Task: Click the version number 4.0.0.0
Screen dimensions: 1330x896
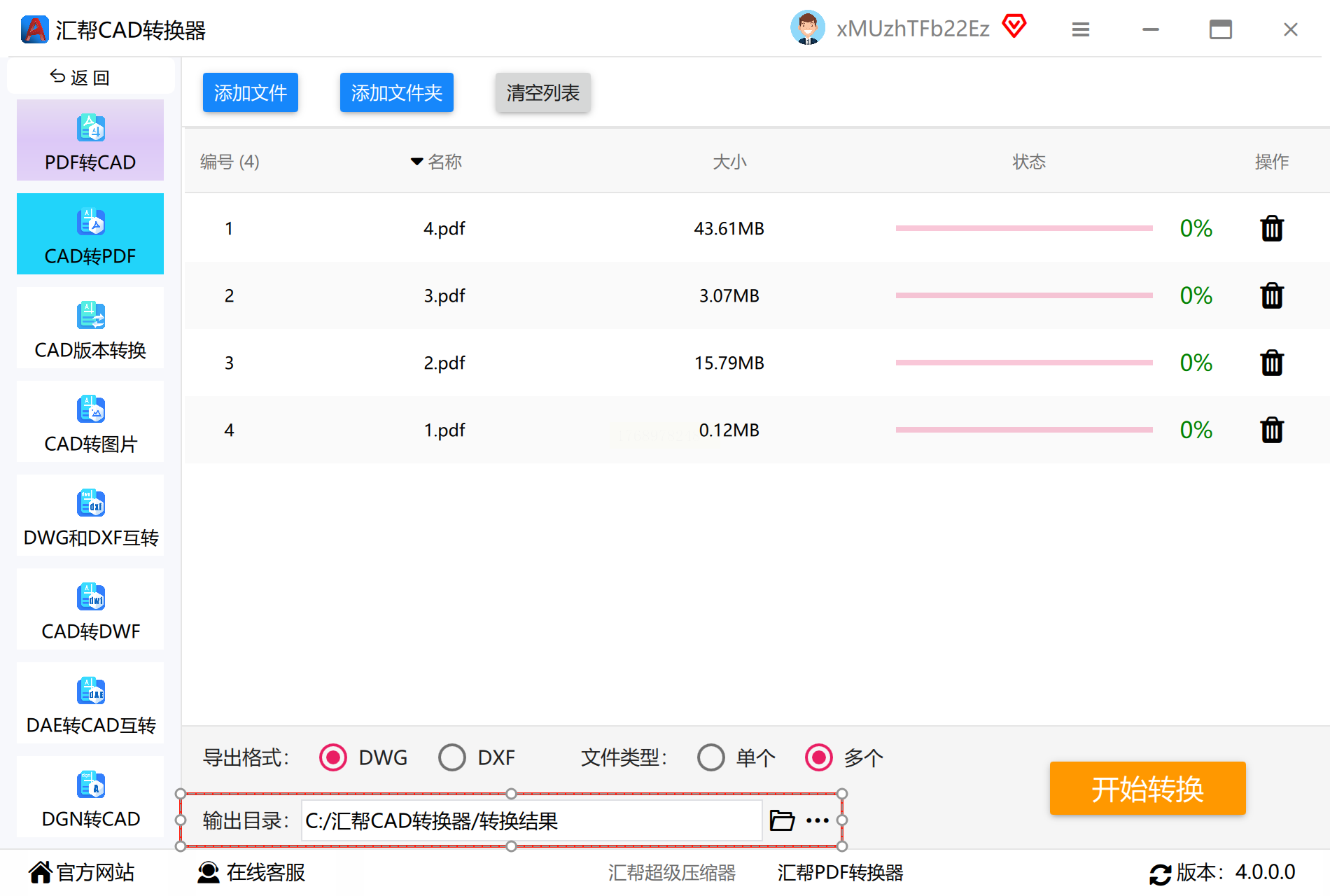Action: (1265, 872)
